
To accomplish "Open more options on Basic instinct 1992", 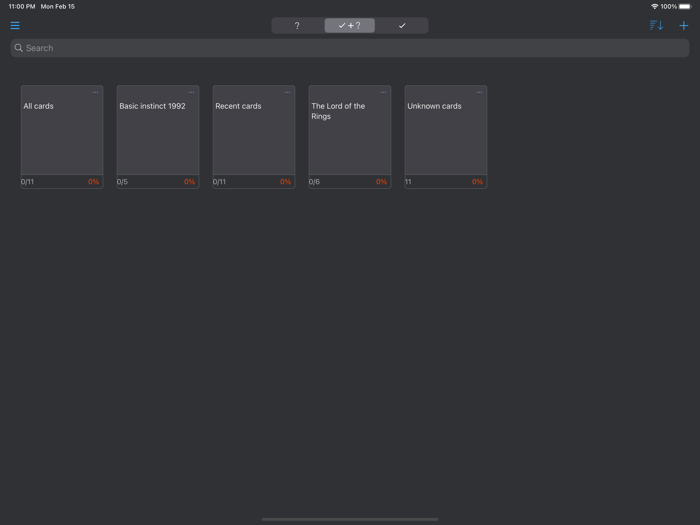I will (x=192, y=92).
